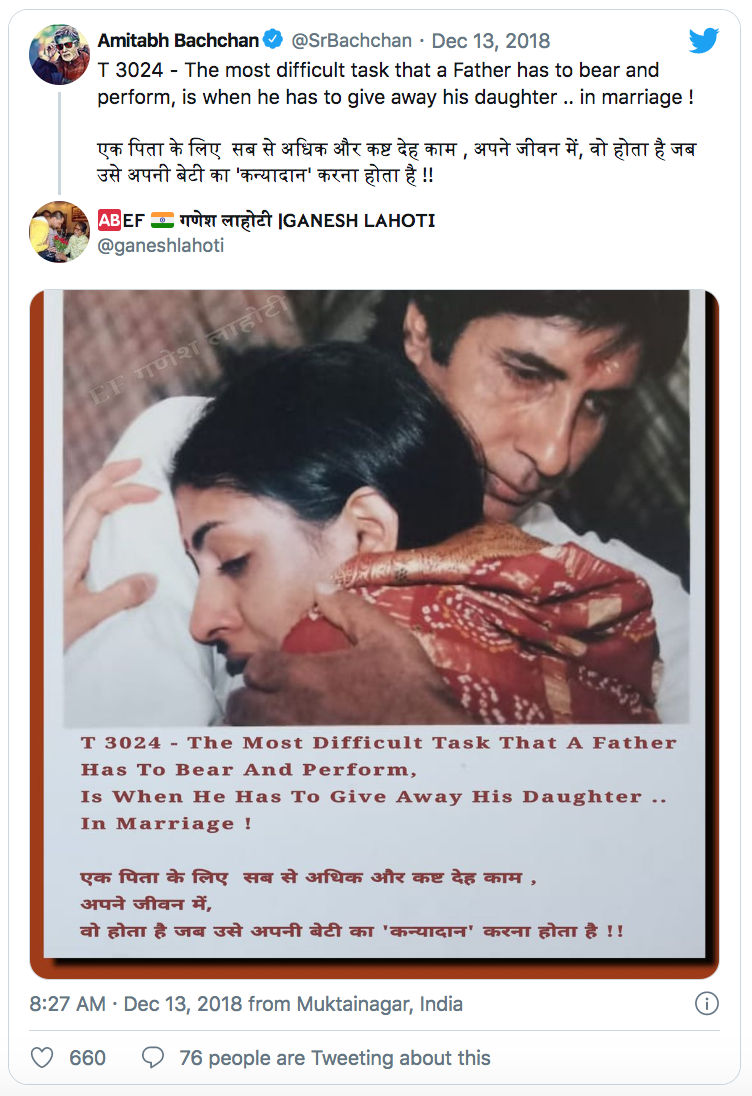Click the Hindi tweet text paragraph
The width and height of the screenshot is (752, 1096).
click(x=396, y=161)
